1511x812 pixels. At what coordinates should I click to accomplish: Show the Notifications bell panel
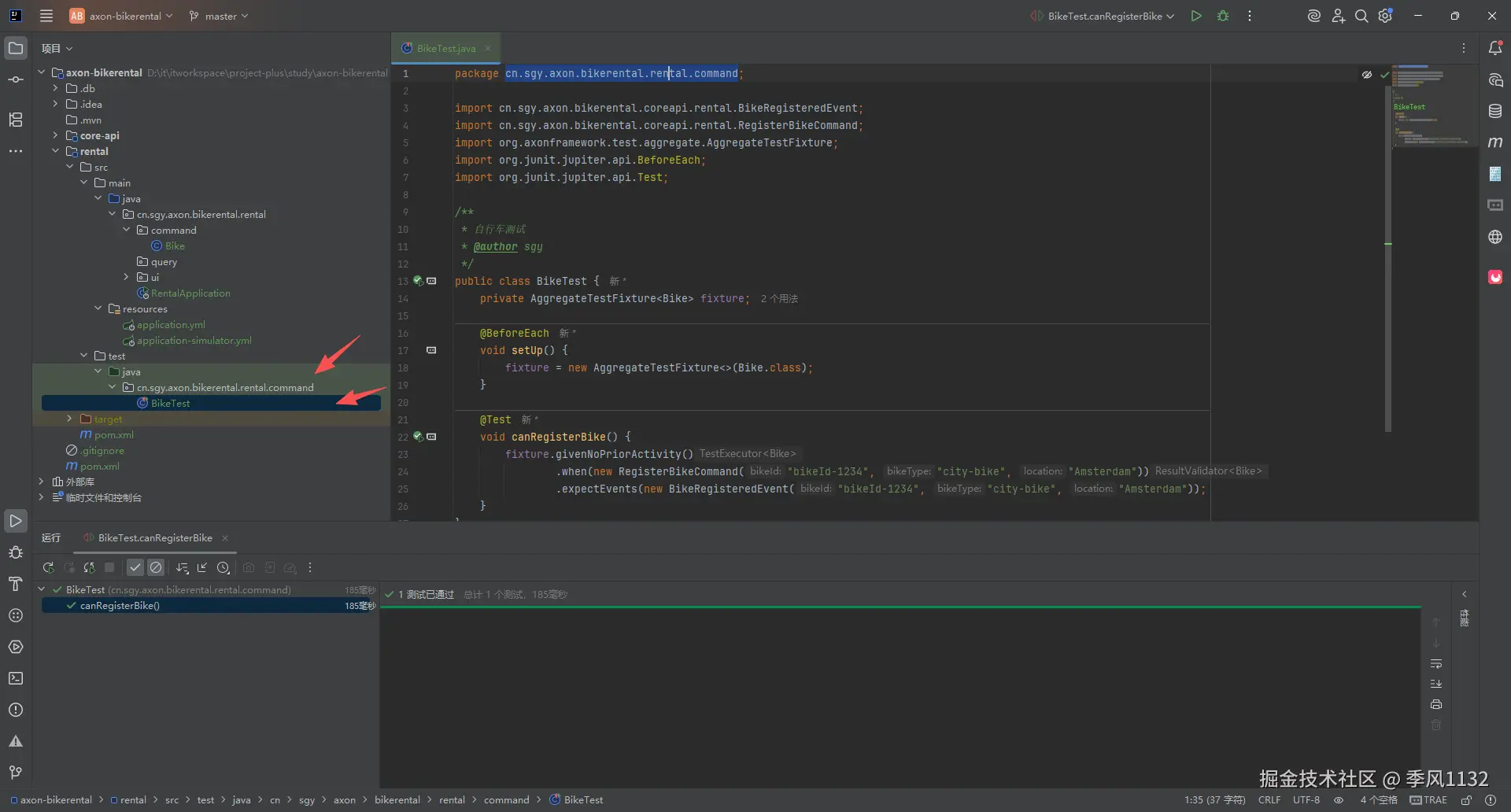(x=1495, y=48)
